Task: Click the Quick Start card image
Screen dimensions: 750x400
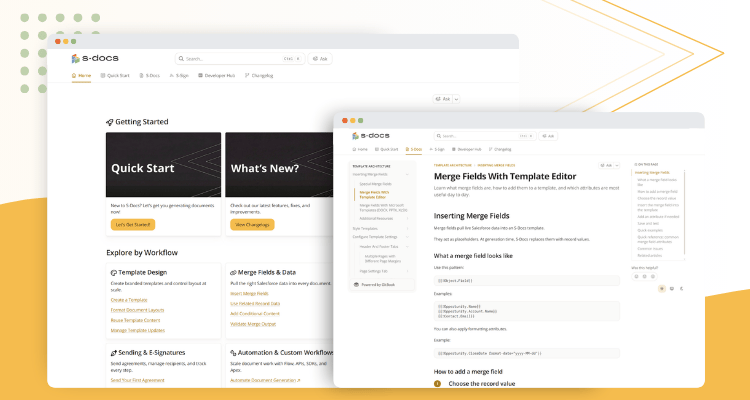Action: 164,165
